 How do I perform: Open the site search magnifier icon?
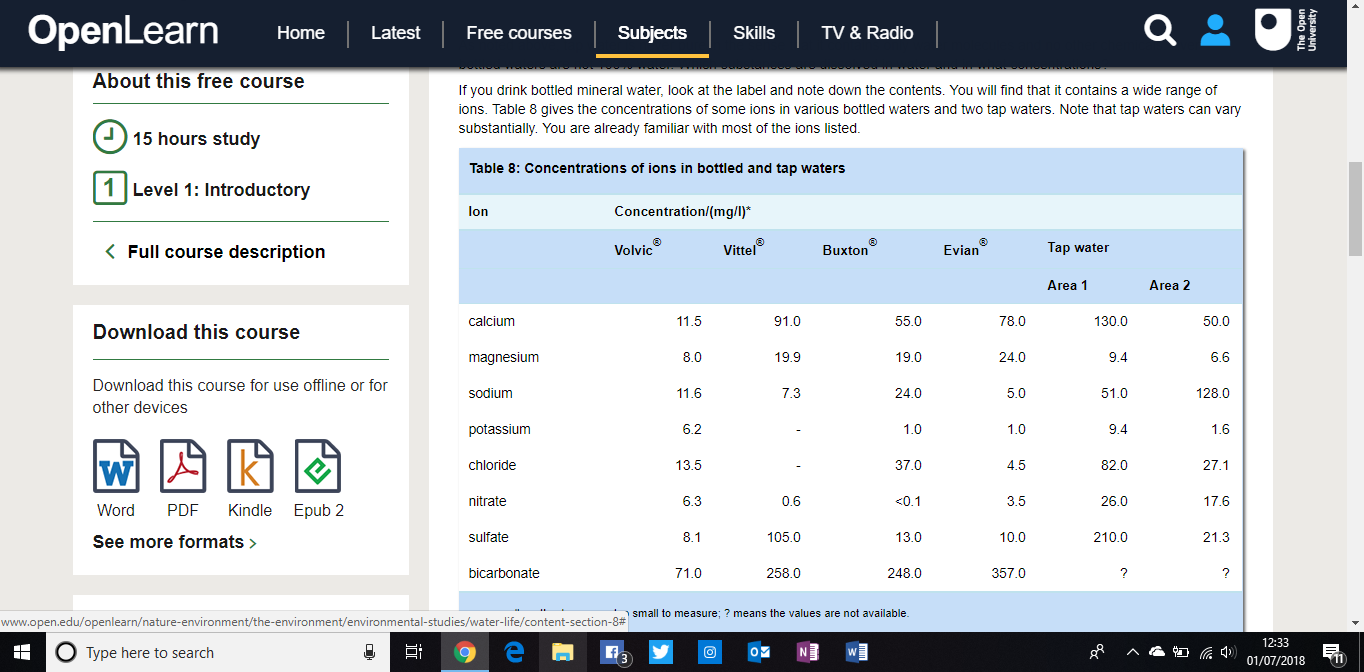[x=1160, y=31]
